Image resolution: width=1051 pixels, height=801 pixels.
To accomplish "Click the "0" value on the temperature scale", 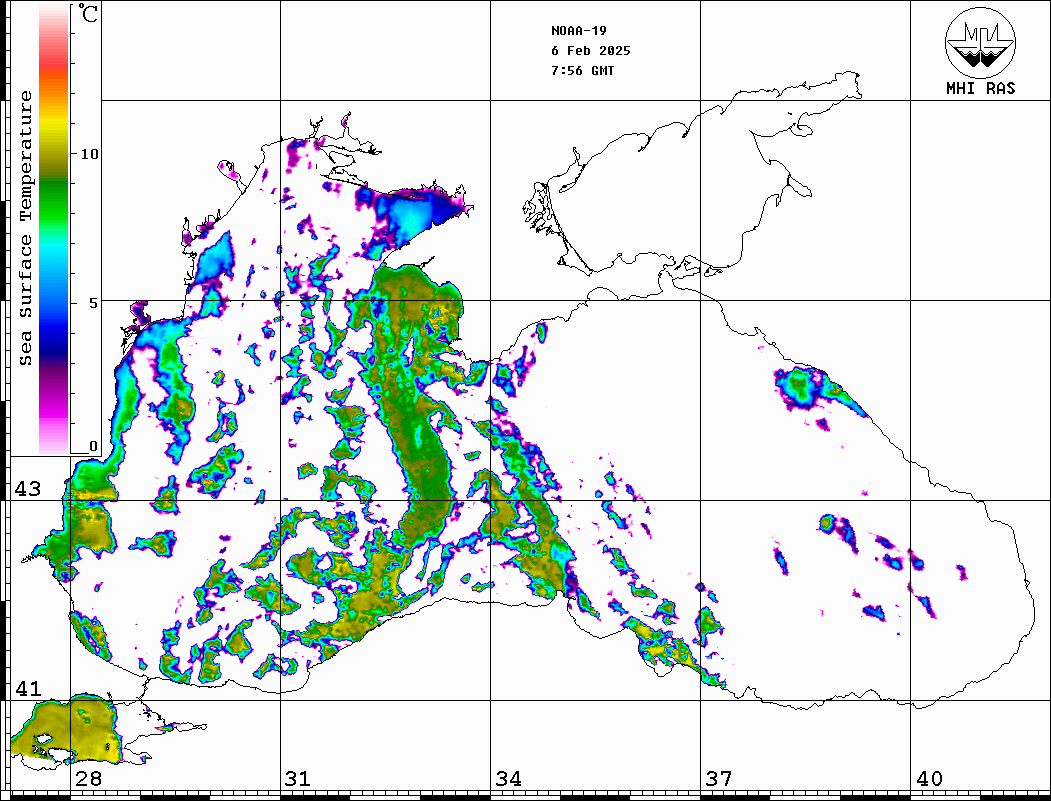I will pos(93,446).
